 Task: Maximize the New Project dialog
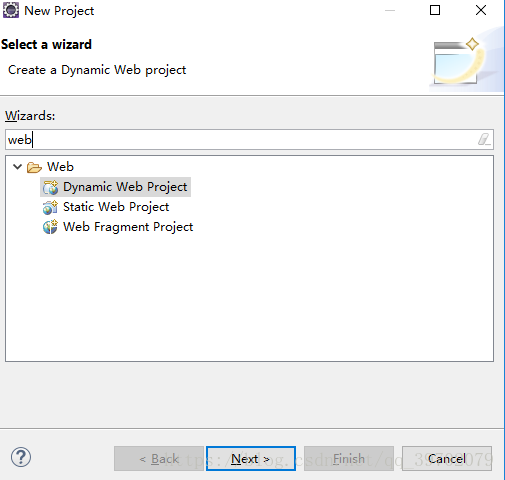pos(435,10)
